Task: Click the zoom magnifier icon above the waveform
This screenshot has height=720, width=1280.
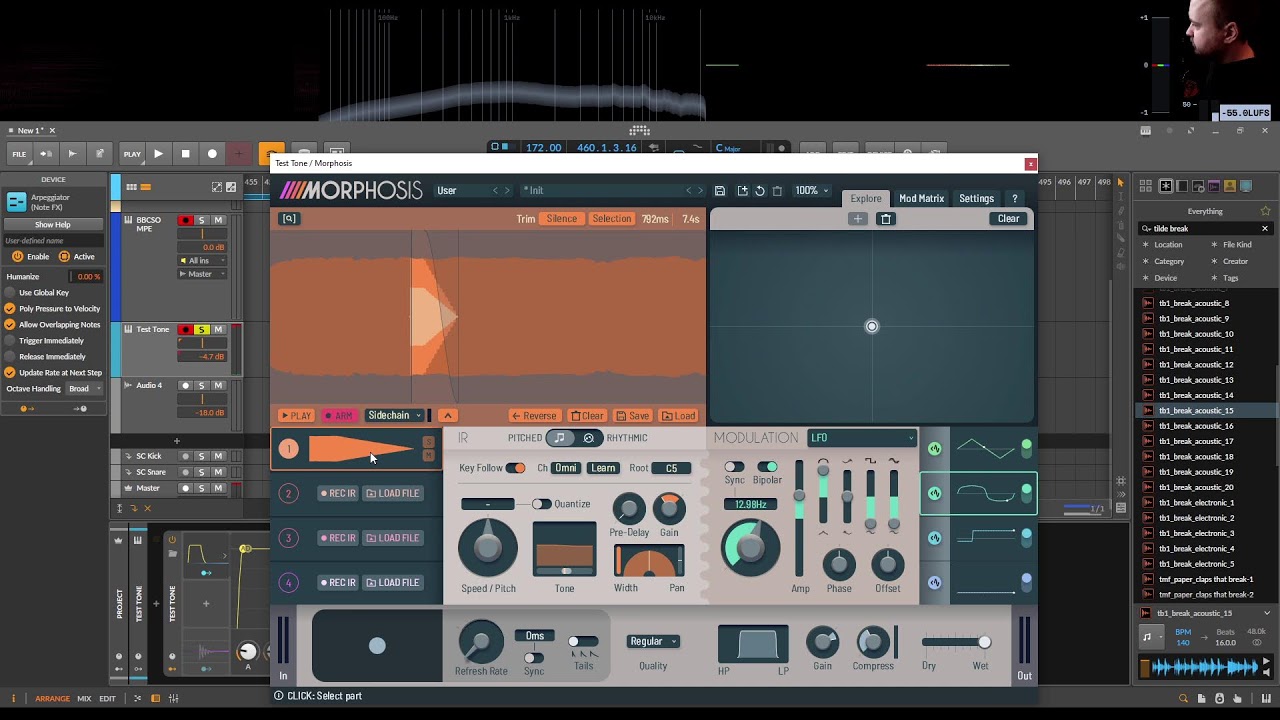Action: coord(289,219)
